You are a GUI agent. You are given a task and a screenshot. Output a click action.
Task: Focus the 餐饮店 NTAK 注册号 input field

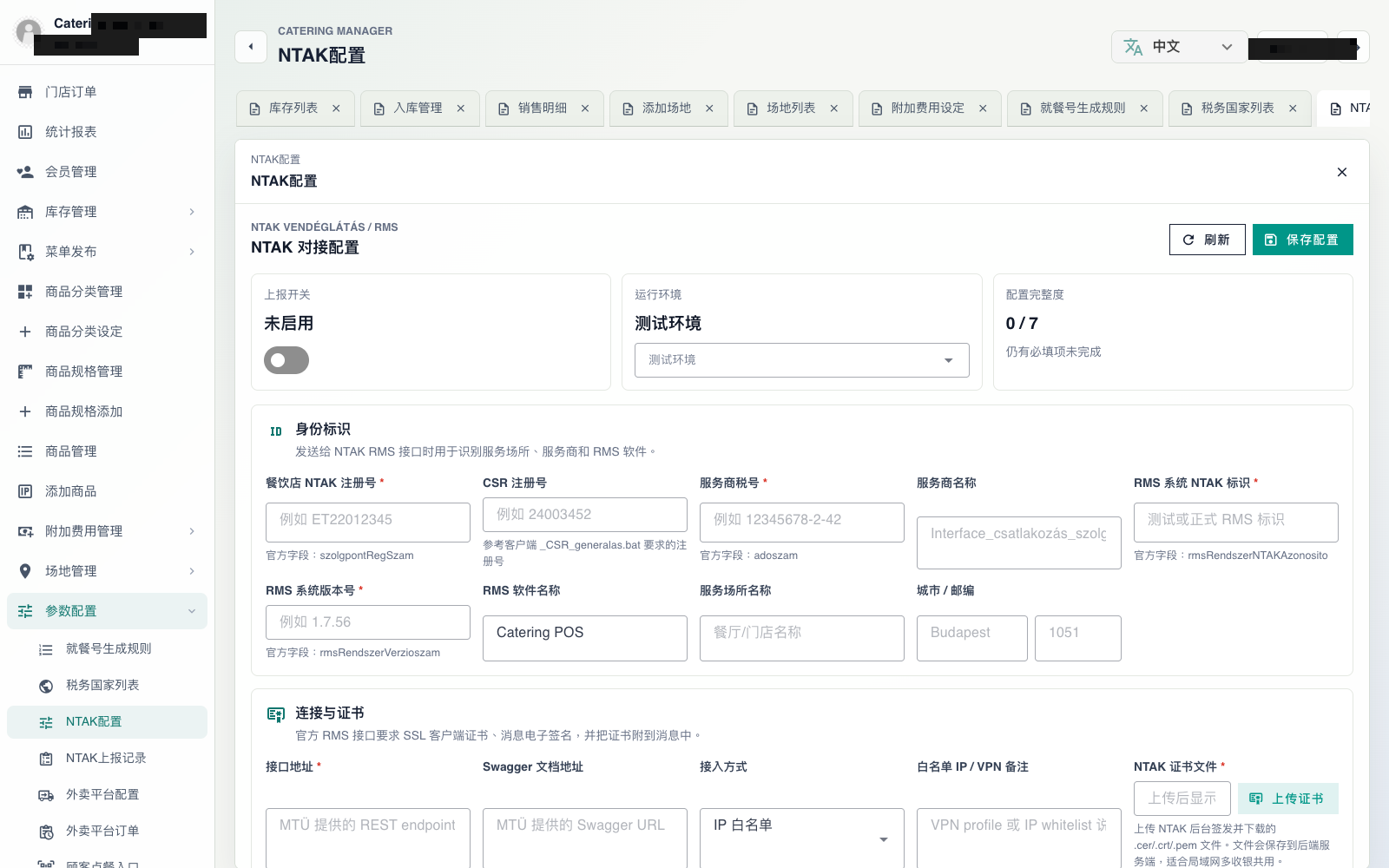click(x=368, y=523)
